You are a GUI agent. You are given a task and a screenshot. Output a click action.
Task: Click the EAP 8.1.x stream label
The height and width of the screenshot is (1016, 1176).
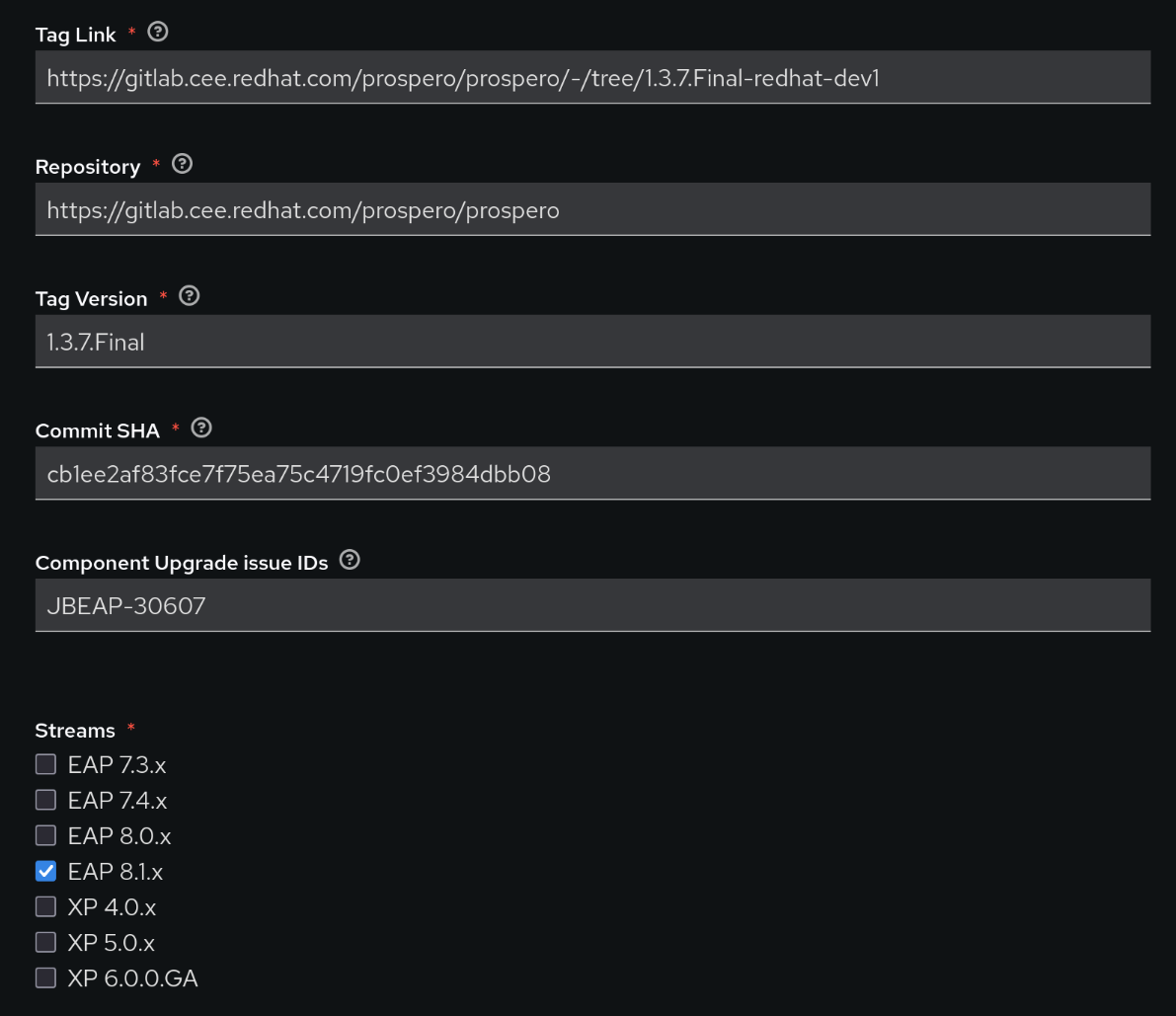116,872
